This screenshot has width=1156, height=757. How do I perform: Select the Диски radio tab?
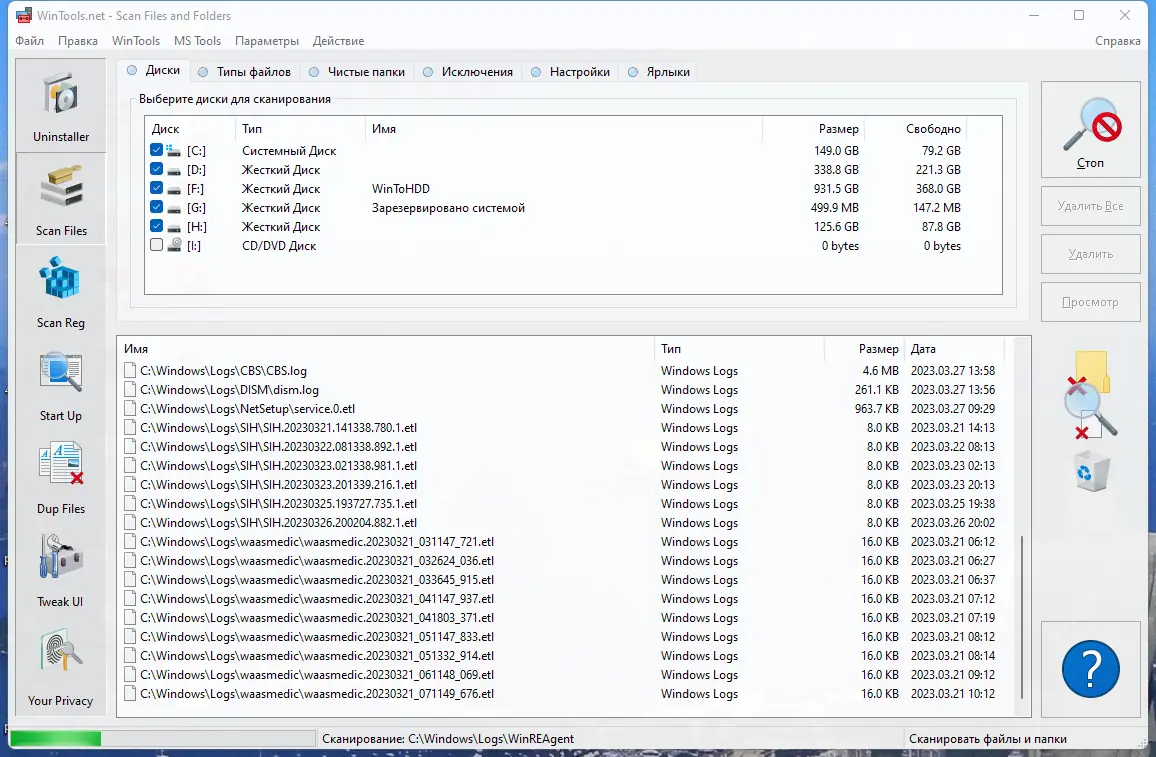click(x=153, y=71)
